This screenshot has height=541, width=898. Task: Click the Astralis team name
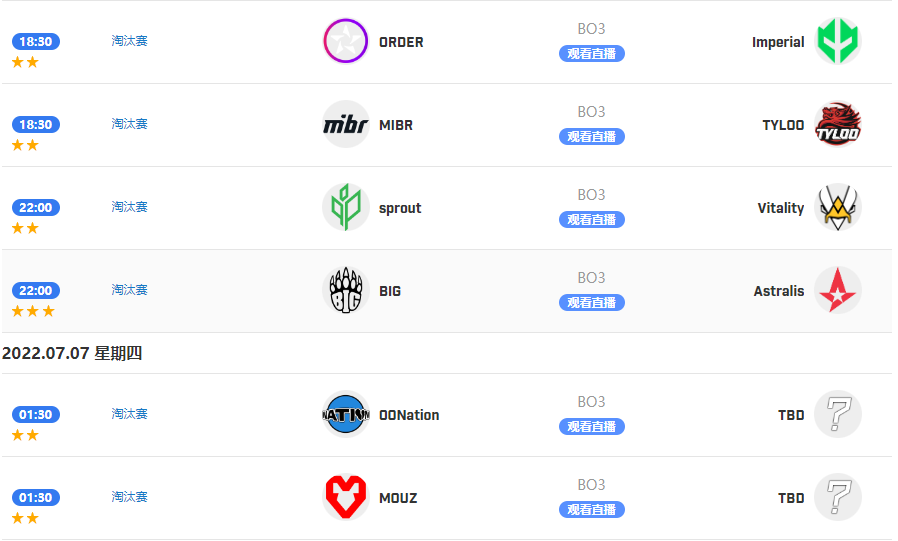pos(778,291)
